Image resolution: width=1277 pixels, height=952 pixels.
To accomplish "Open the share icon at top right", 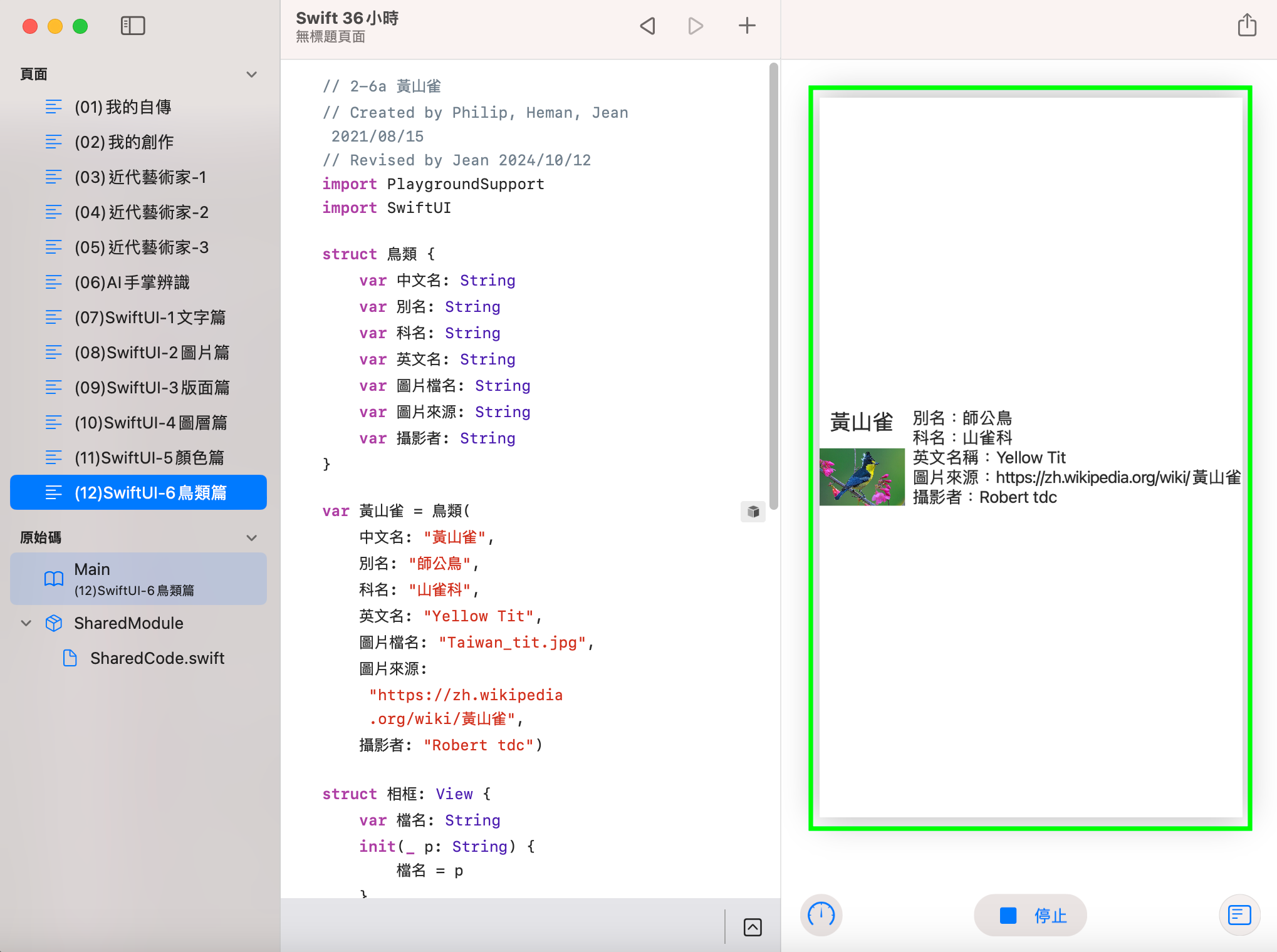I will (x=1247, y=26).
